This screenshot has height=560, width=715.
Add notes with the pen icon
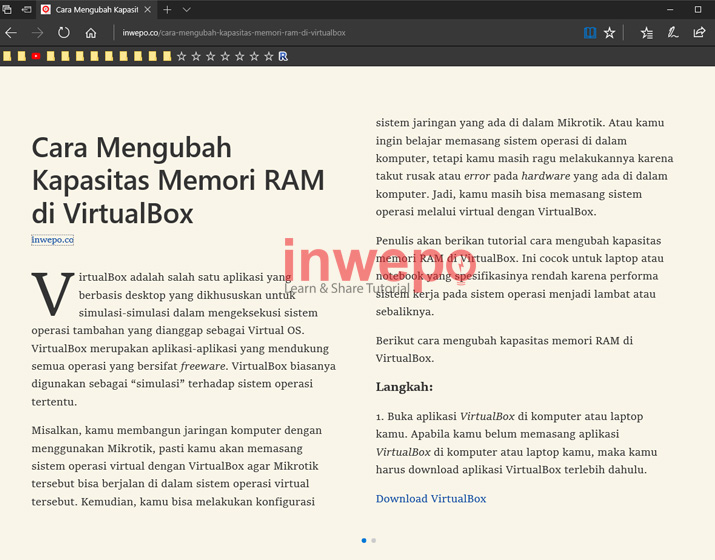673,33
